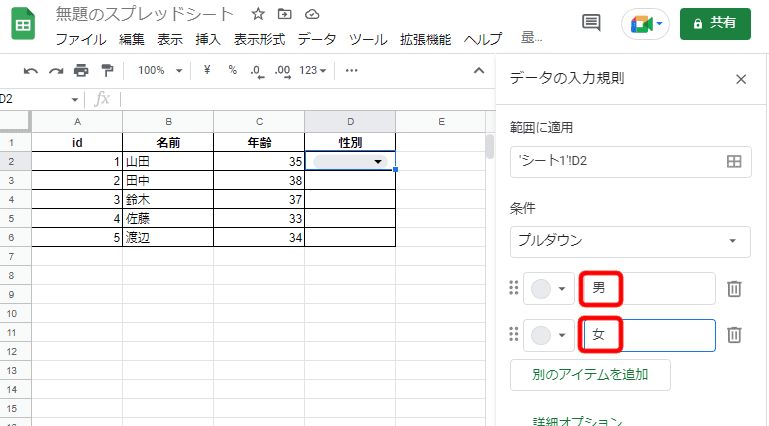Viewport: 769px width, 426px height.
Task: Open more toolbar options
Action: point(351,71)
